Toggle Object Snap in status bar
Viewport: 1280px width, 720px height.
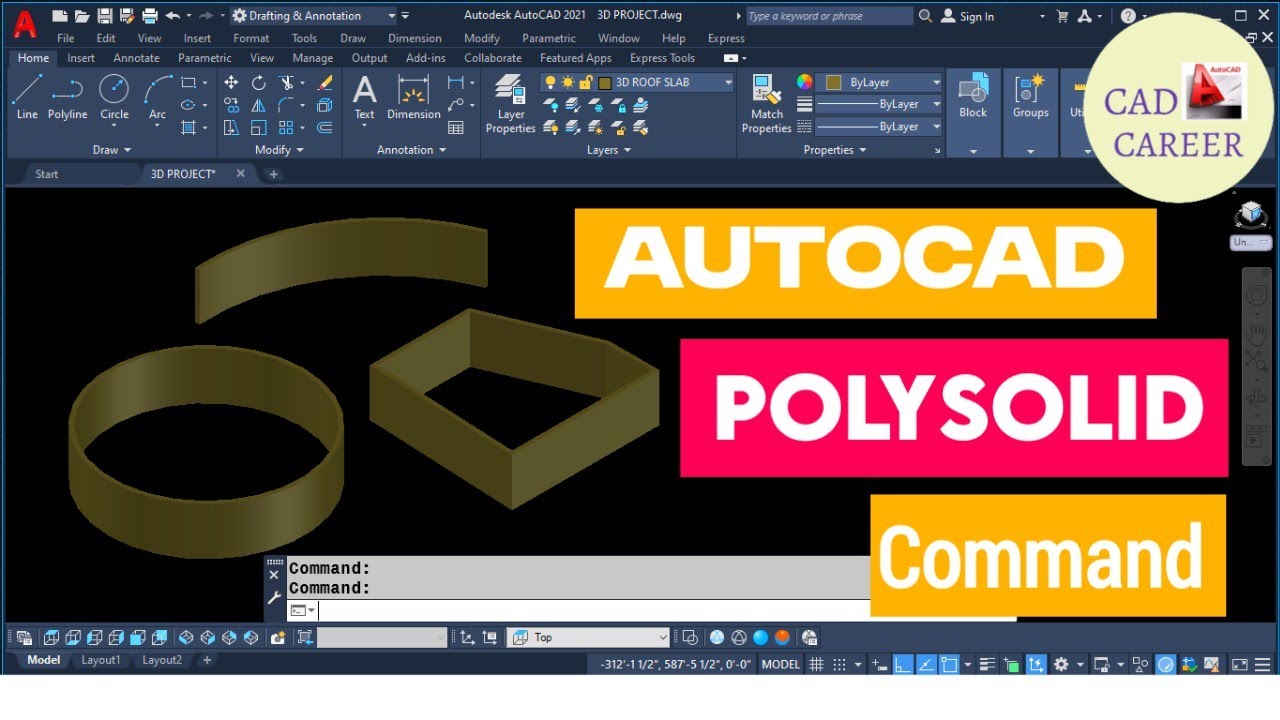click(948, 664)
